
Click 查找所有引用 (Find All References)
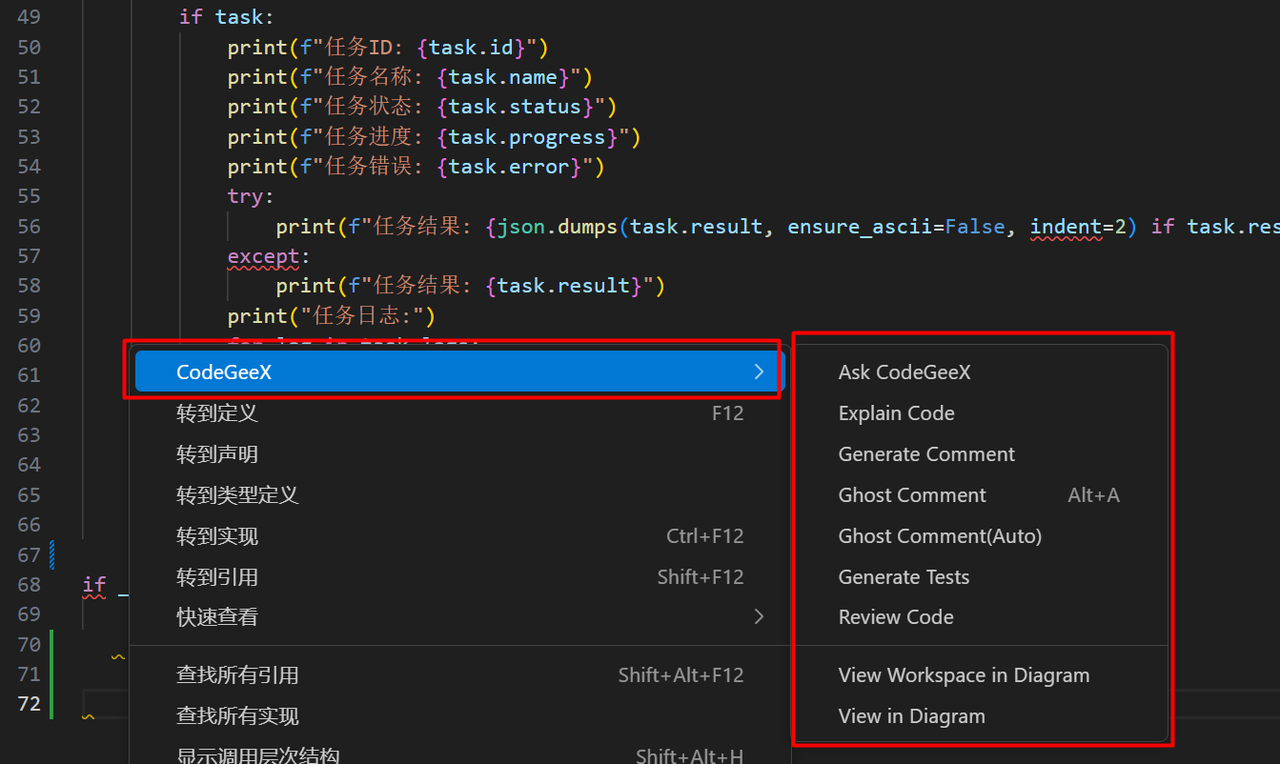pos(237,675)
